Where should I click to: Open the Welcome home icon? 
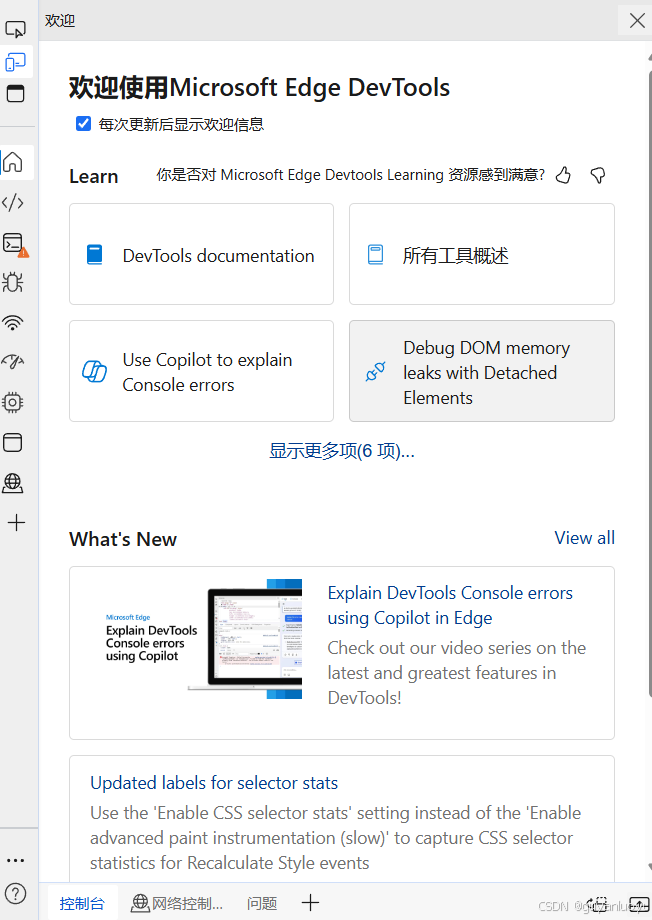[13, 162]
